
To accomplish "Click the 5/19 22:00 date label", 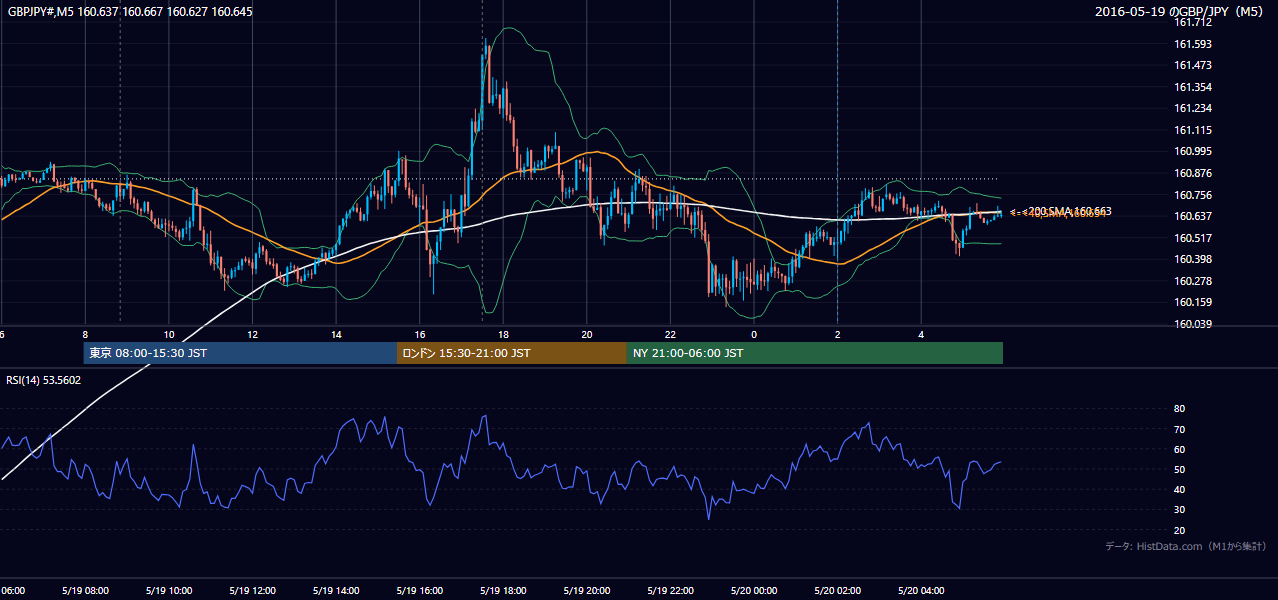I will pyautogui.click(x=670, y=591).
